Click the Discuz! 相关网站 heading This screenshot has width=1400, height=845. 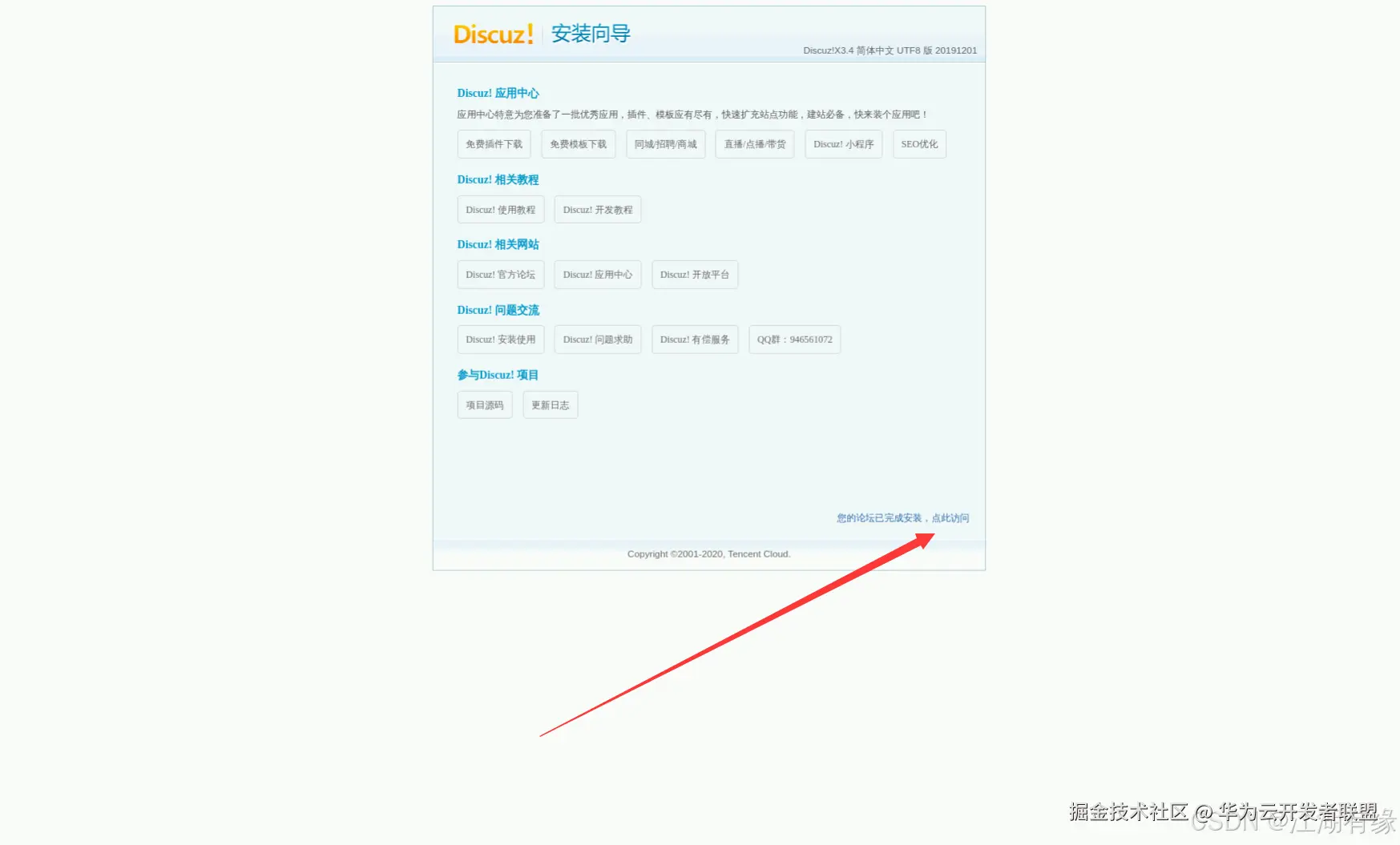498,244
